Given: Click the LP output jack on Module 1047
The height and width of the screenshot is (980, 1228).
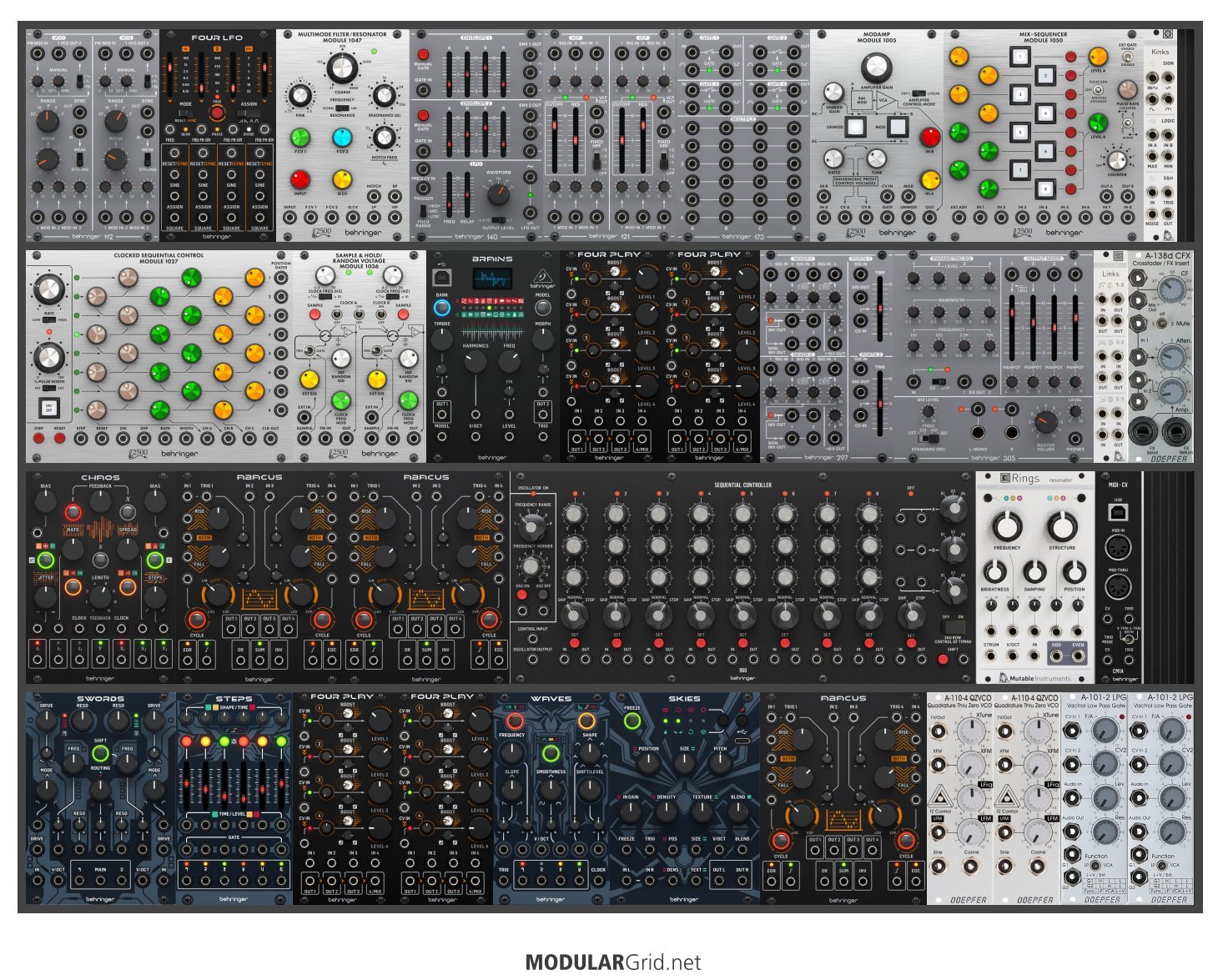Looking at the screenshot, I should (x=374, y=218).
